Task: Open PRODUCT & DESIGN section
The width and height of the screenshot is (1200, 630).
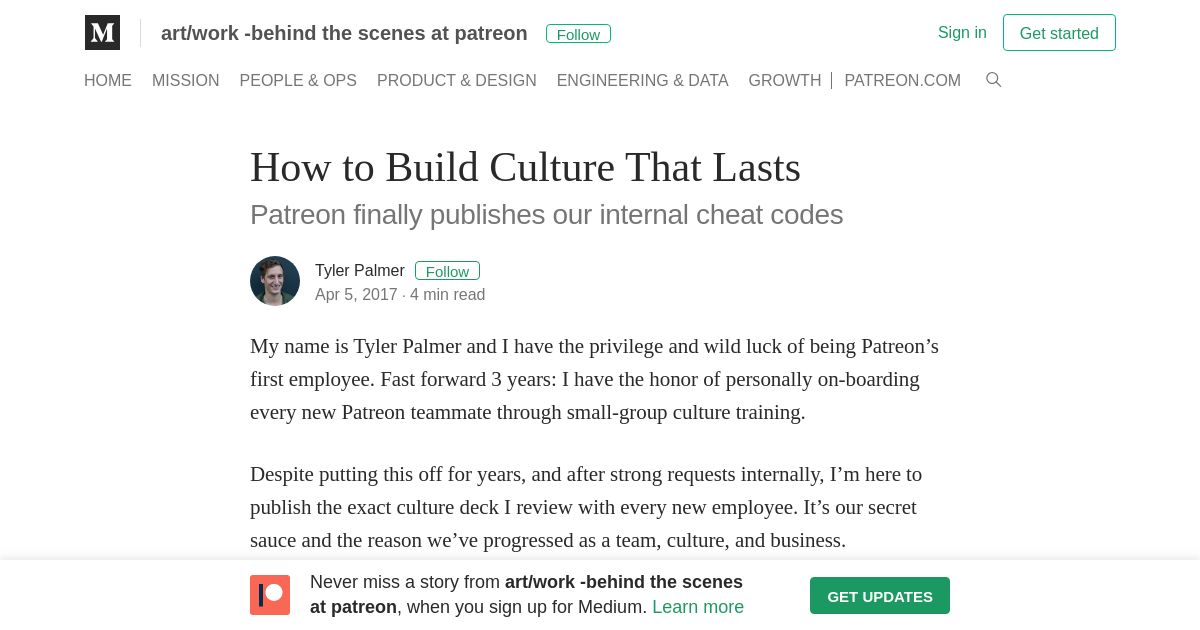Action: [x=457, y=81]
